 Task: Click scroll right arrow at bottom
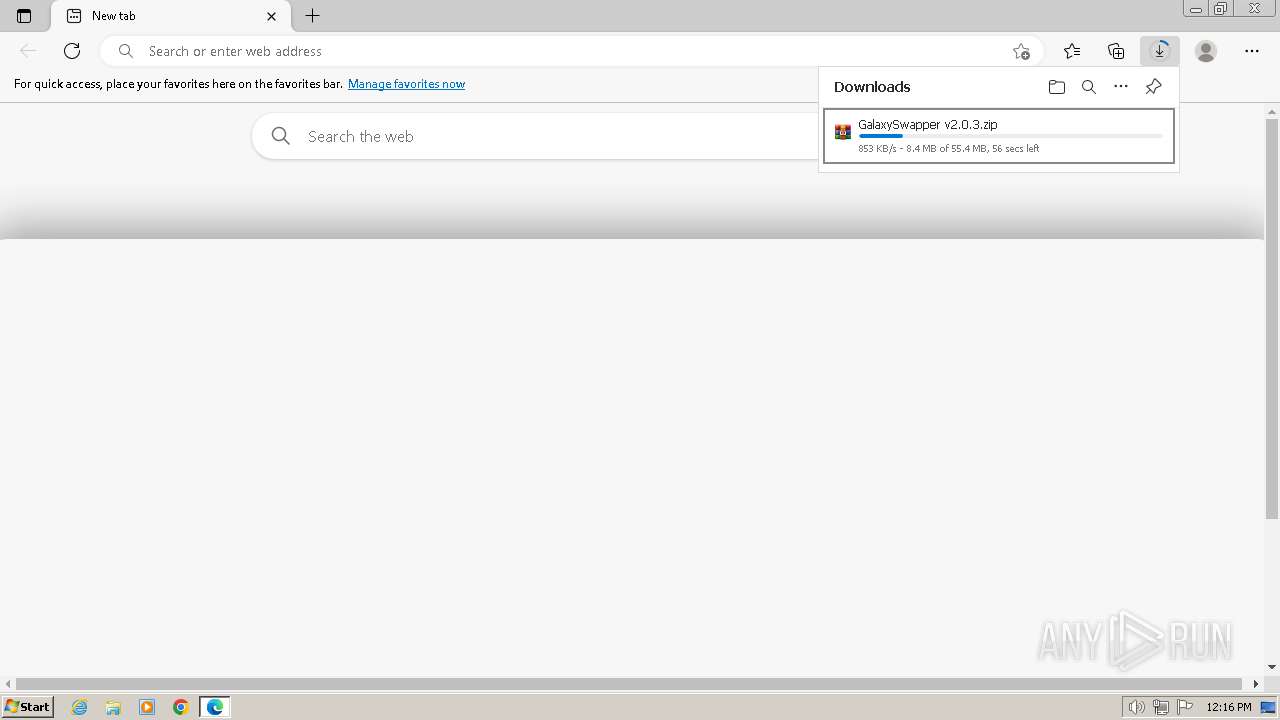[1256, 684]
